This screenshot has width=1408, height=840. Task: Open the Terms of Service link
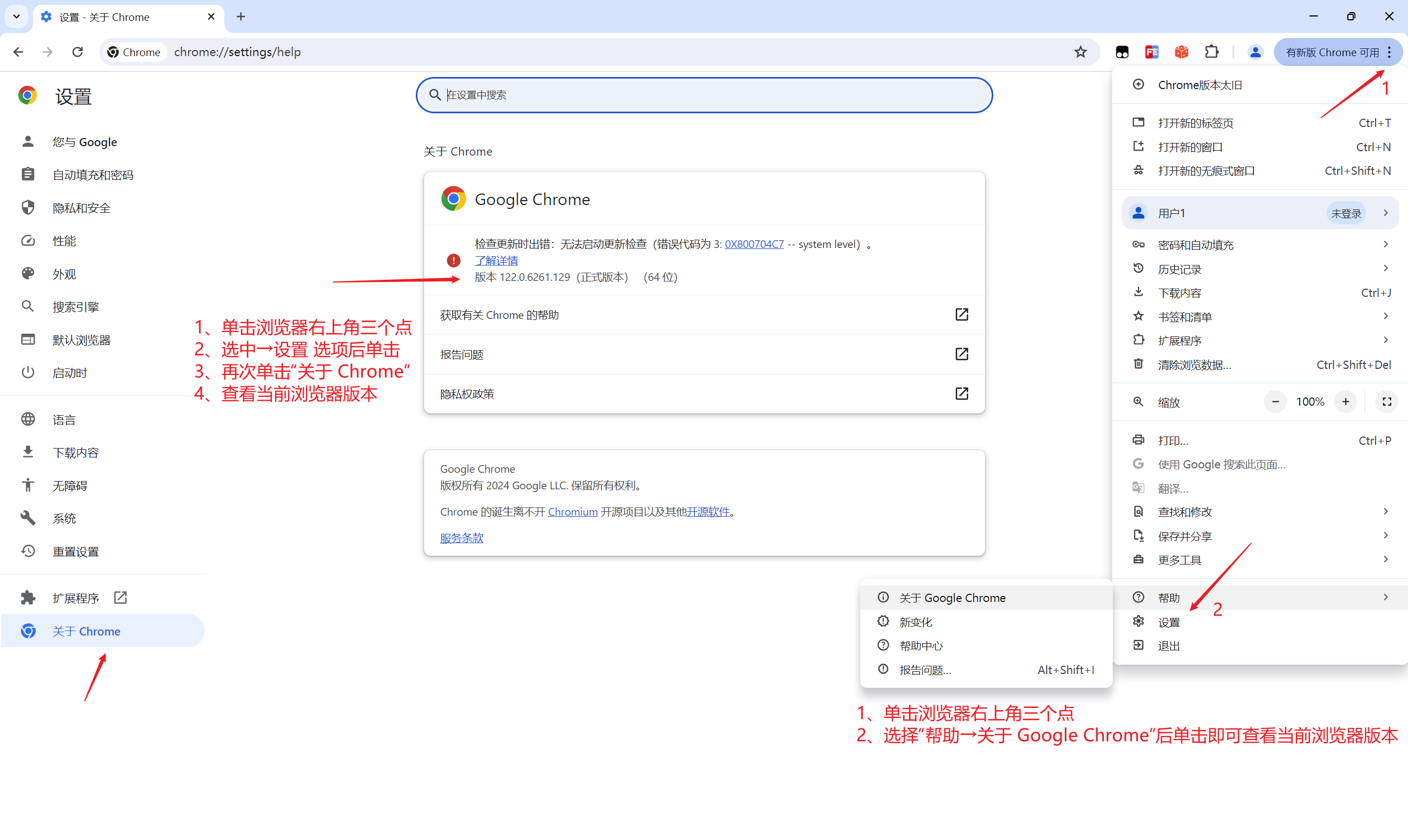(461, 538)
